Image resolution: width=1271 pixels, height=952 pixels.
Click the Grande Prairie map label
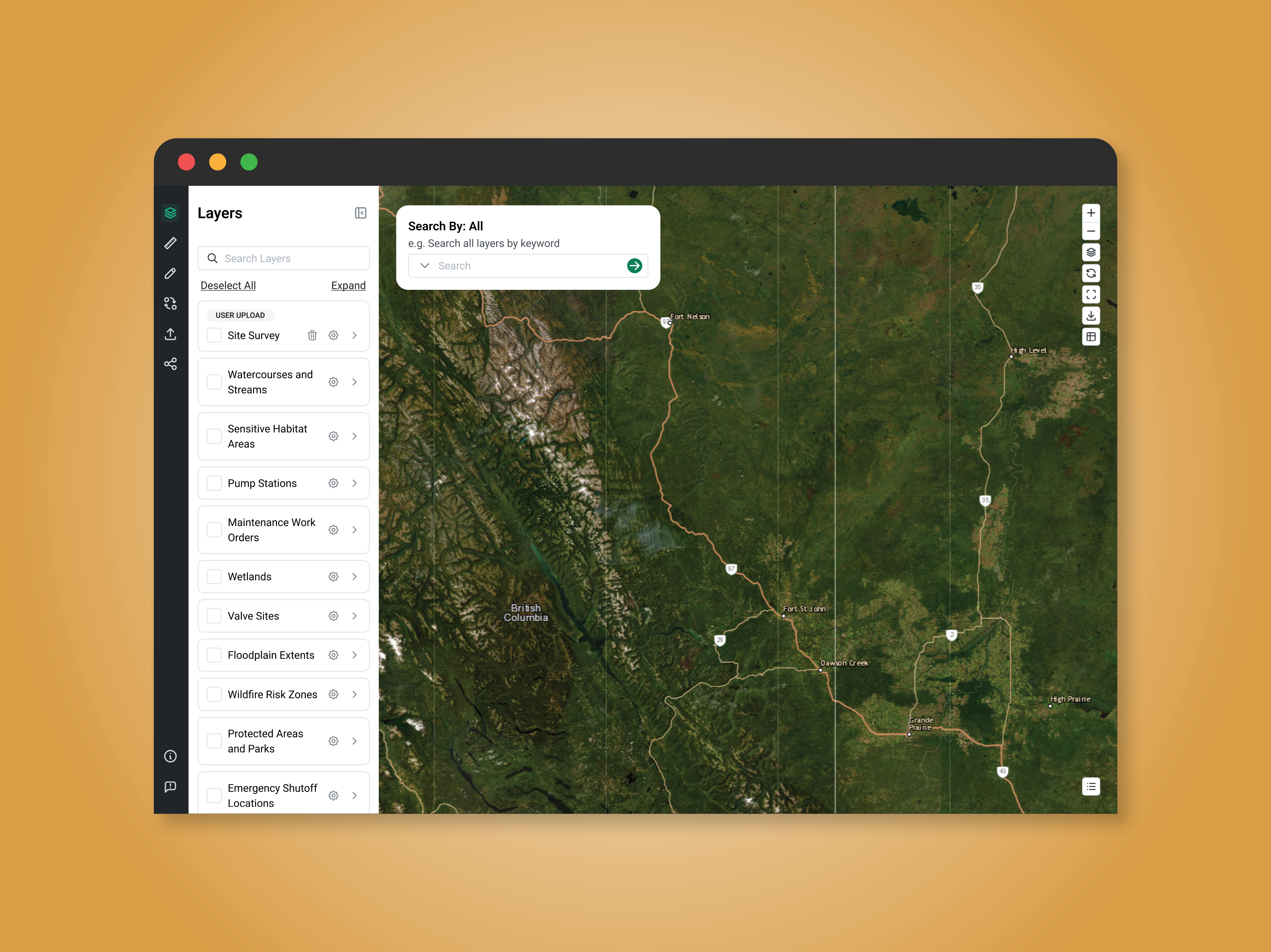coord(921,725)
